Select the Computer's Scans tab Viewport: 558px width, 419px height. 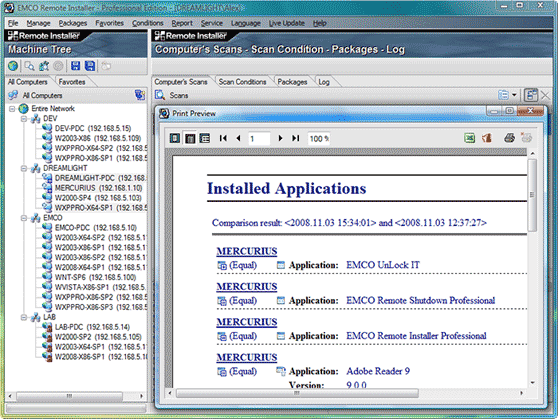181,82
